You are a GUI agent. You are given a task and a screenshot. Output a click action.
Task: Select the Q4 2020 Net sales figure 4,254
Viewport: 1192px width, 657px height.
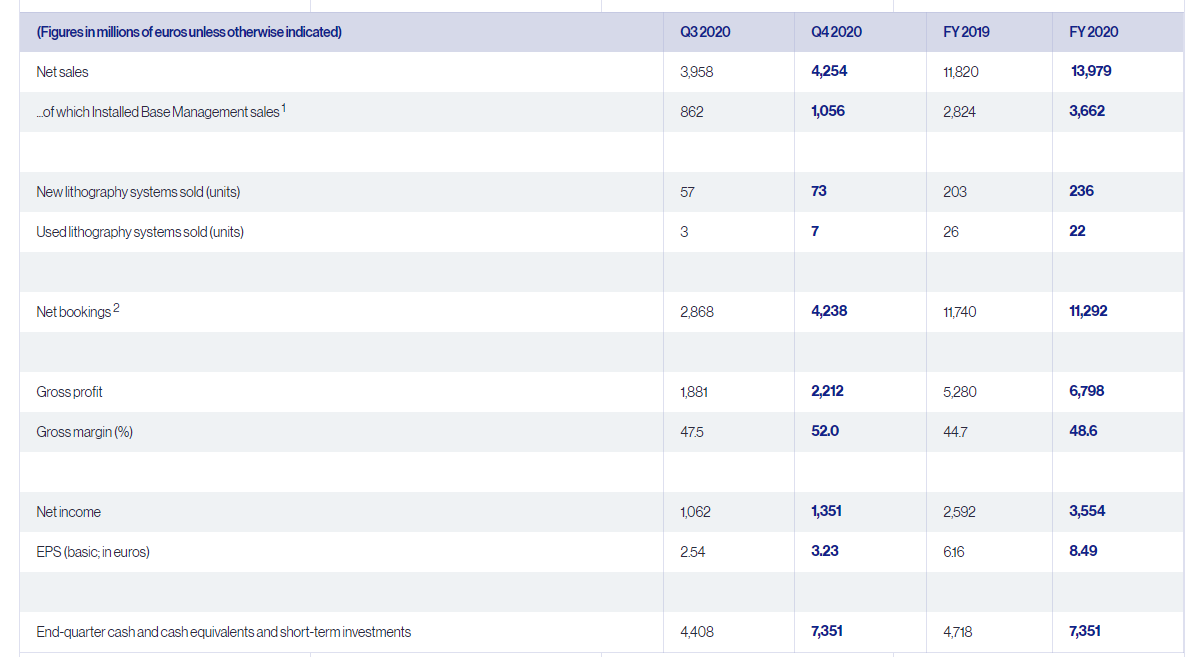(x=829, y=71)
